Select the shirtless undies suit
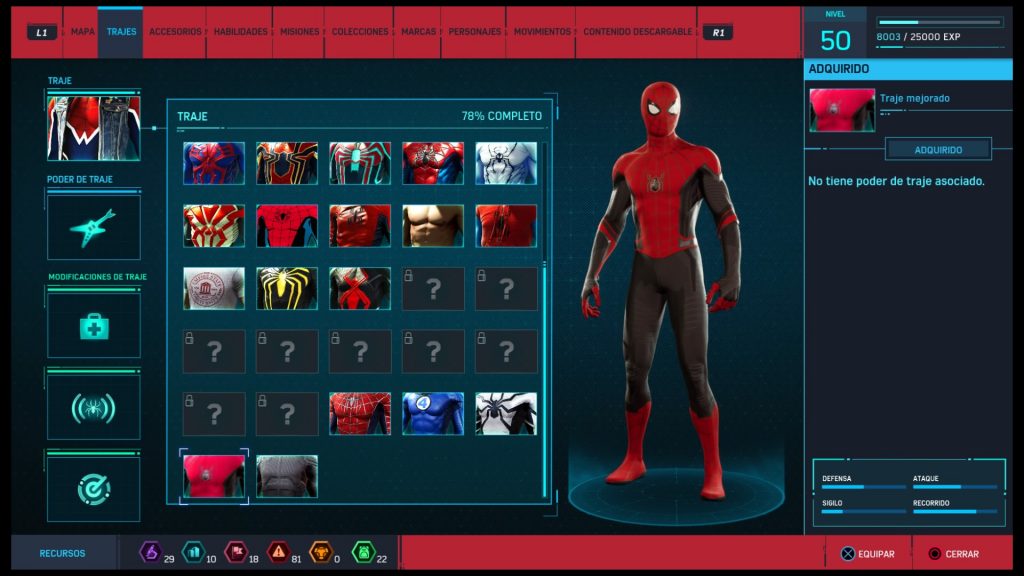Viewport: 1024px width, 576px height. point(433,226)
